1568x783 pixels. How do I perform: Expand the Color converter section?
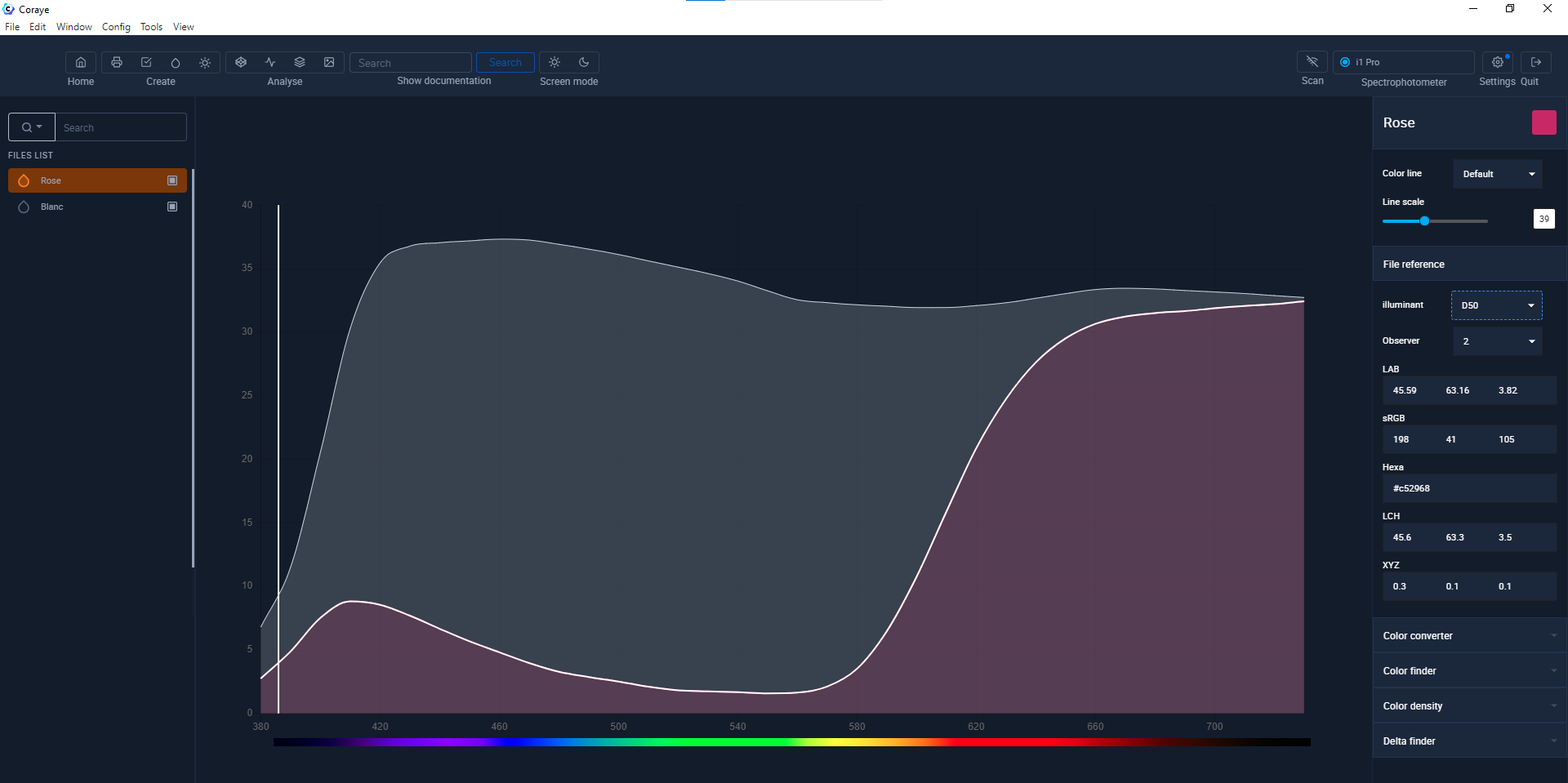pyautogui.click(x=1470, y=636)
